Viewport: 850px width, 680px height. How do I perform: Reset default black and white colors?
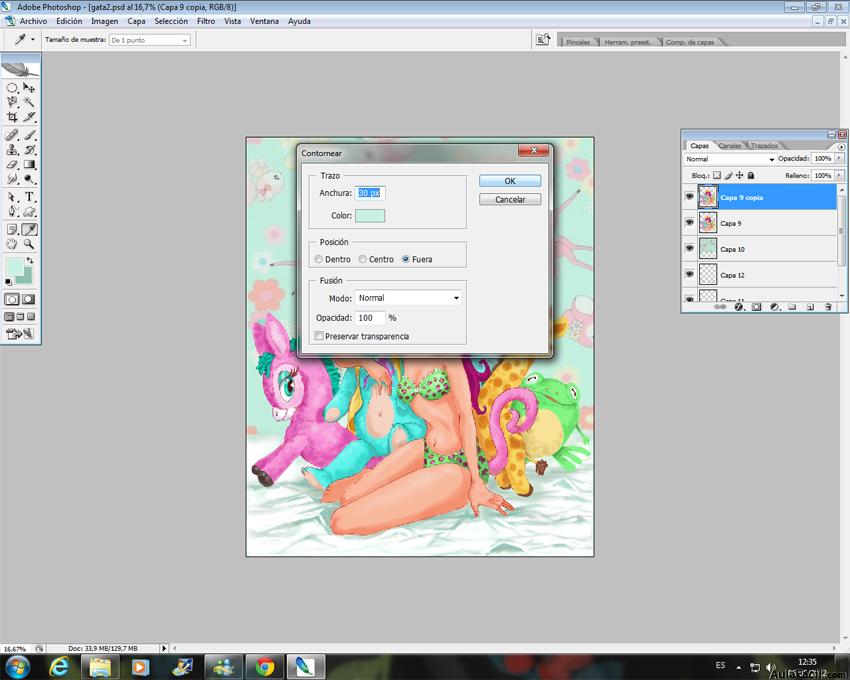tap(8, 281)
